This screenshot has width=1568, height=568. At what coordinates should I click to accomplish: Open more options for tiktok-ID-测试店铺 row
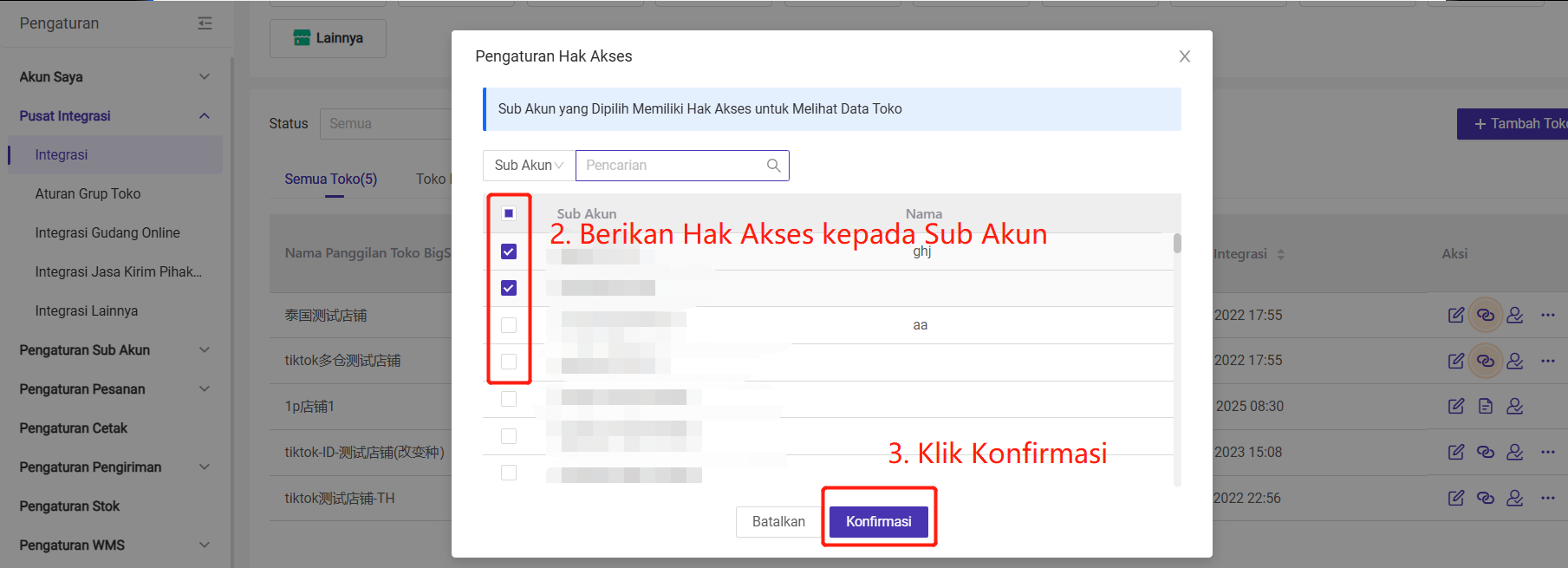1548,452
